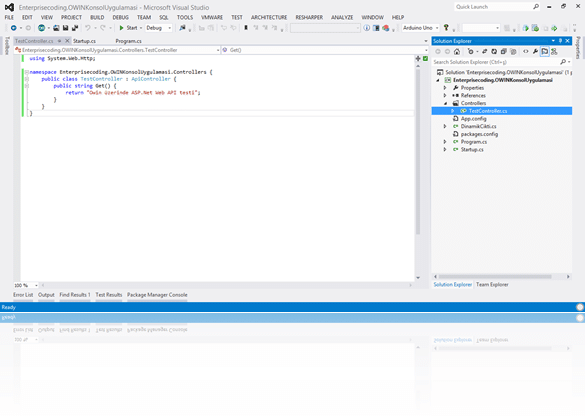This screenshot has height=416, width=585.
Task: Collapse the Controllers folder
Action: click(x=445, y=103)
